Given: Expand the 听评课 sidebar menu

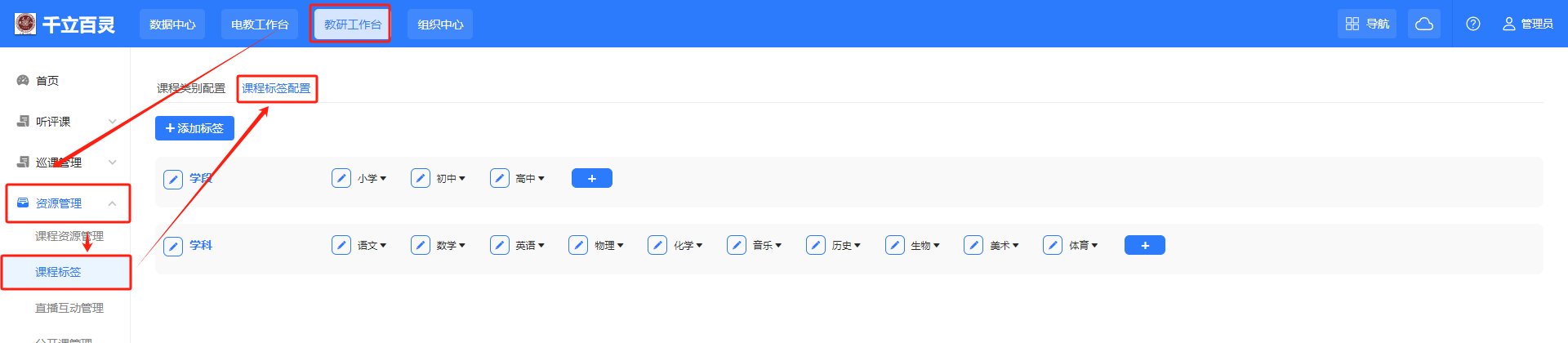Looking at the screenshot, I should pyautogui.click(x=112, y=122).
